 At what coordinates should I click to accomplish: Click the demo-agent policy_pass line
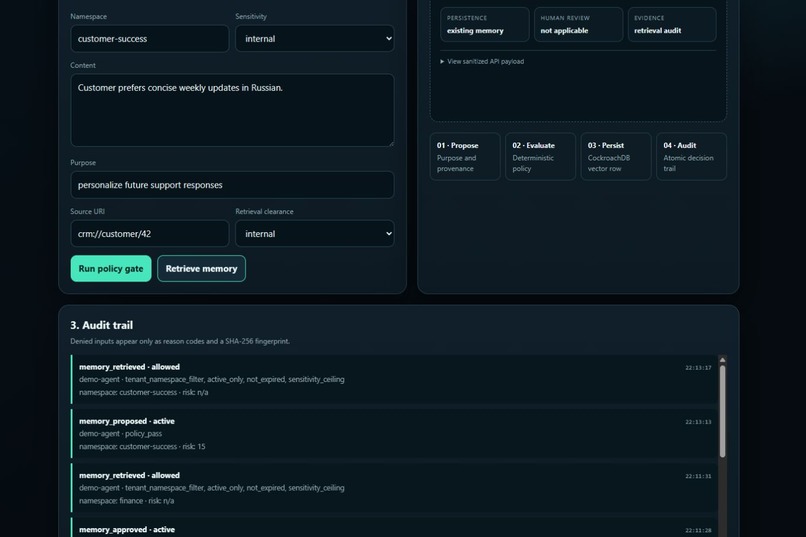(x=120, y=434)
